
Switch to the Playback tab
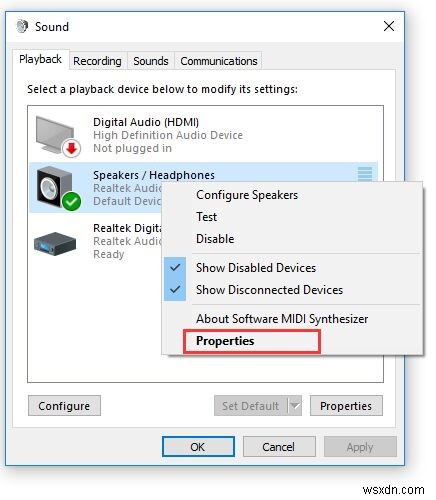point(40,59)
